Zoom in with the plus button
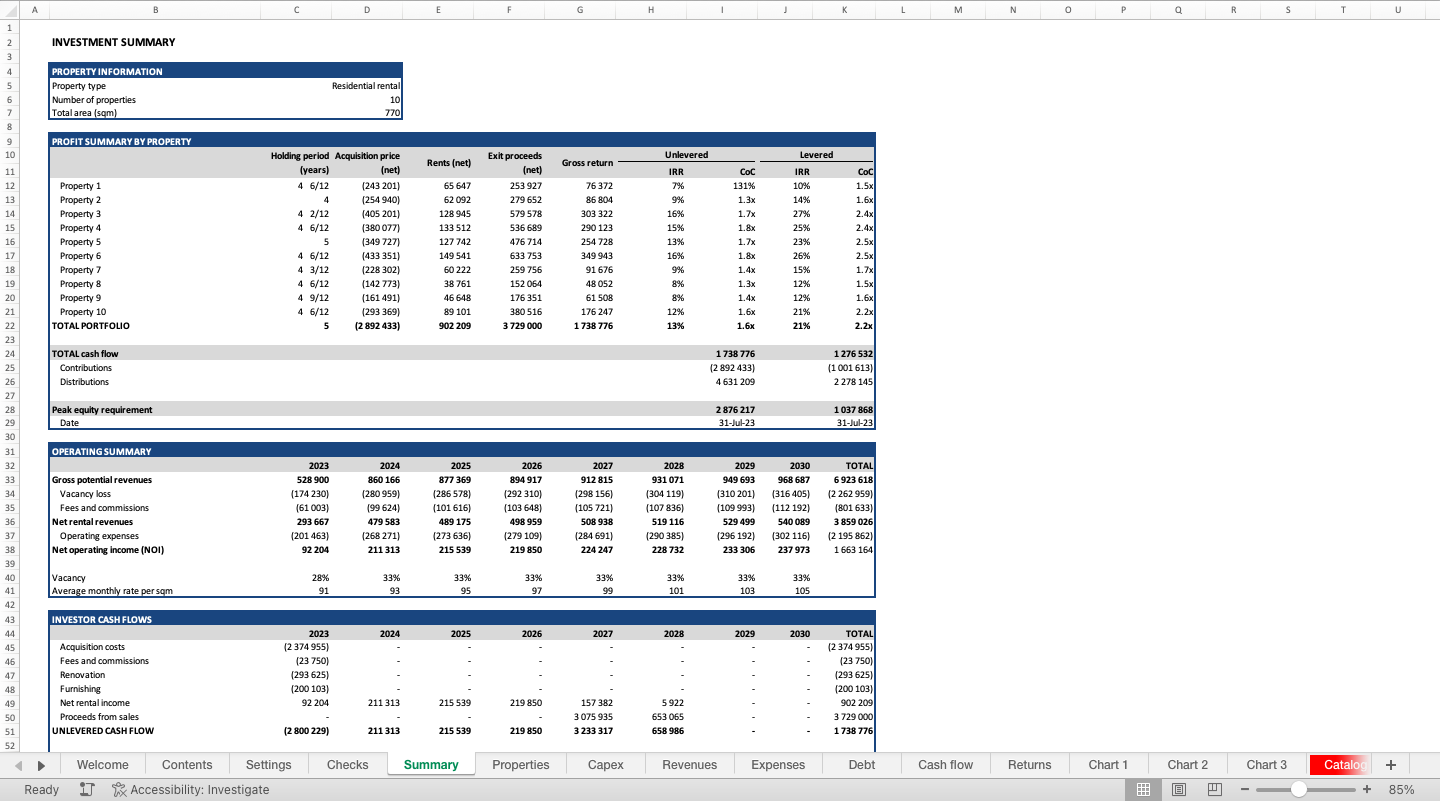 point(1367,789)
